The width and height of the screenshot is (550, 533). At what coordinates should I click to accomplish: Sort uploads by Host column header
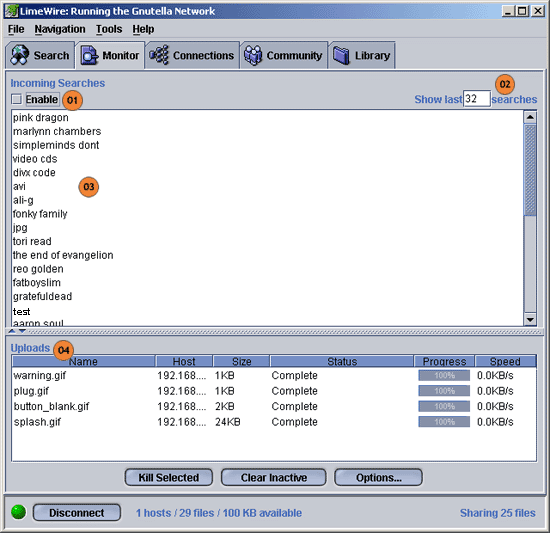tap(184, 361)
